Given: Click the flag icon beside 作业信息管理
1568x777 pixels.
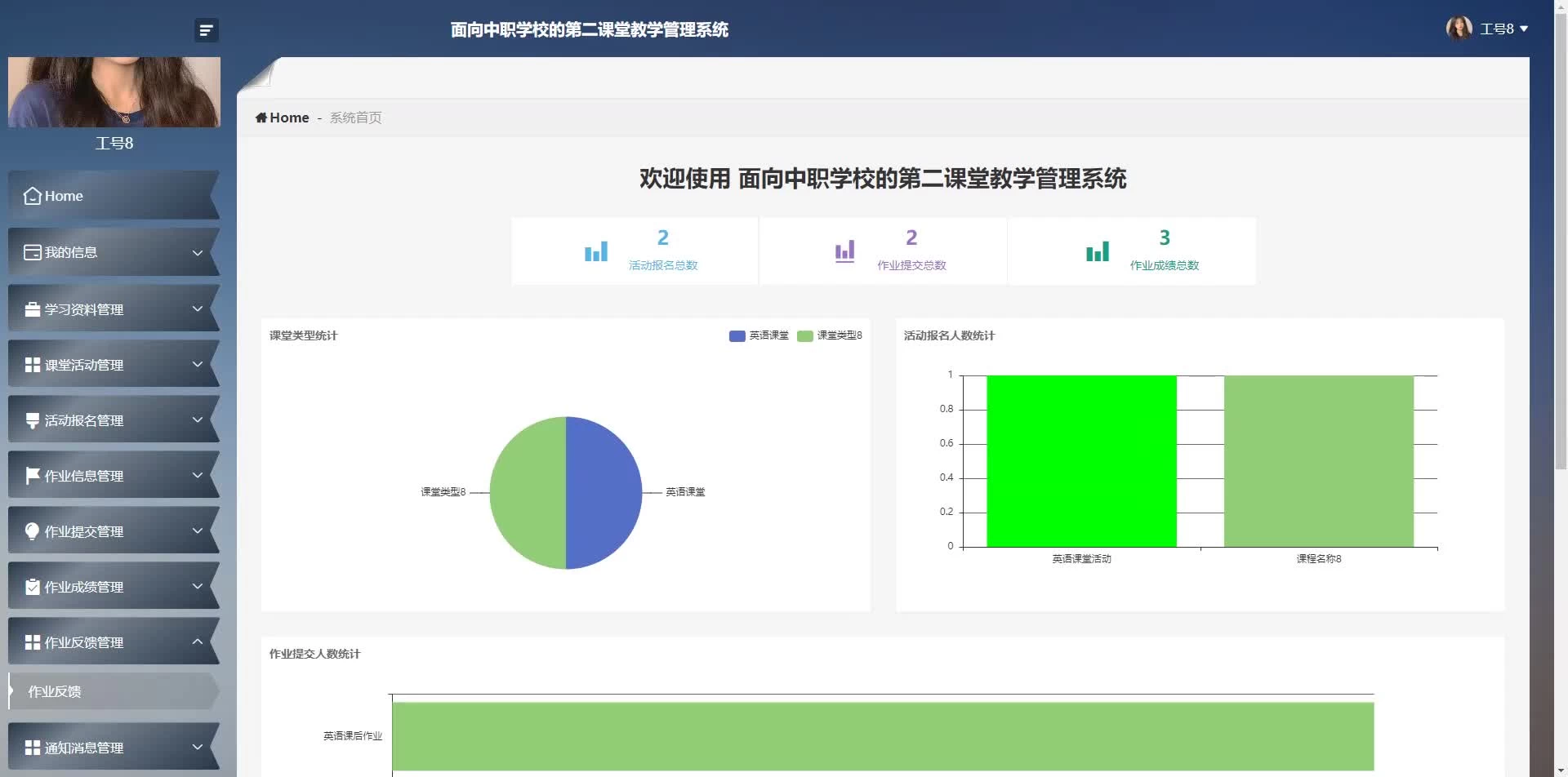Looking at the screenshot, I should [33, 476].
